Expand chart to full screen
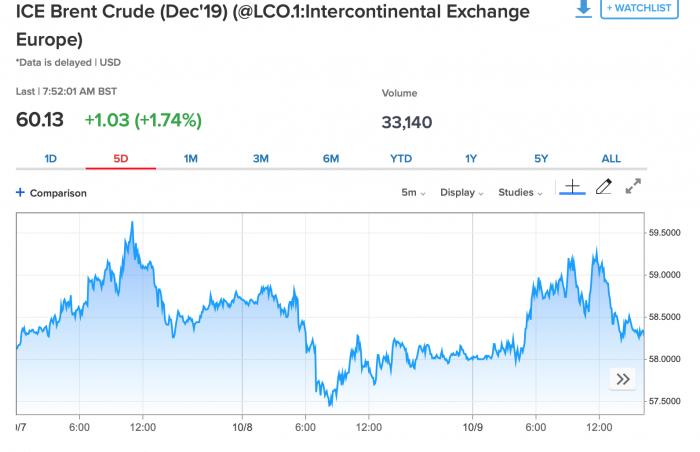This screenshot has height=452, width=700. (x=633, y=187)
